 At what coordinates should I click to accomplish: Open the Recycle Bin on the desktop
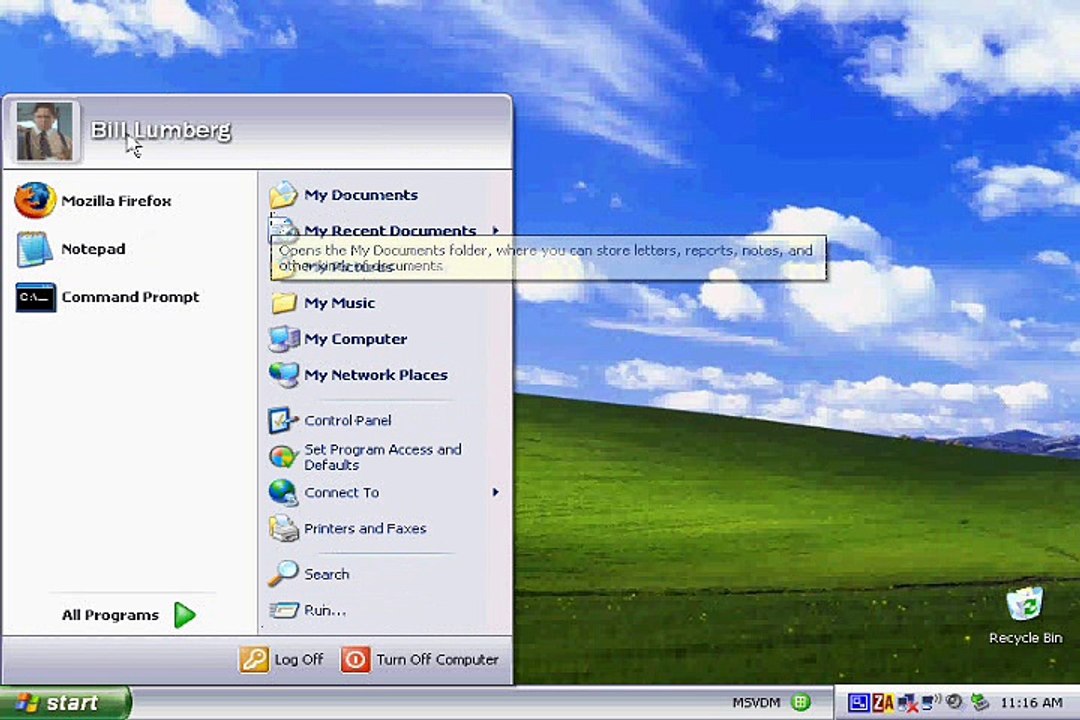1025,616
